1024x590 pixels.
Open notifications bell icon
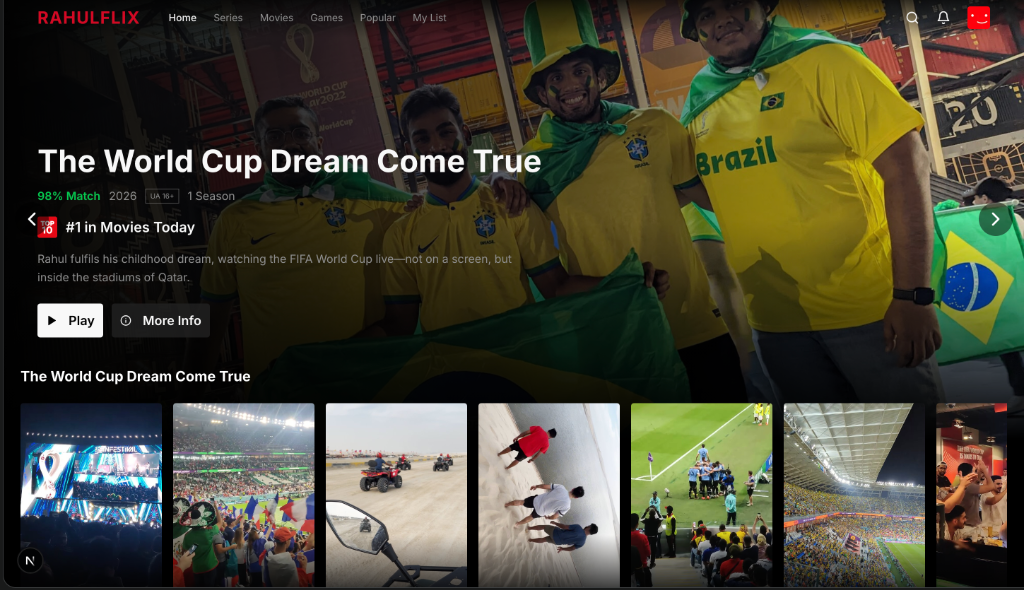click(943, 18)
